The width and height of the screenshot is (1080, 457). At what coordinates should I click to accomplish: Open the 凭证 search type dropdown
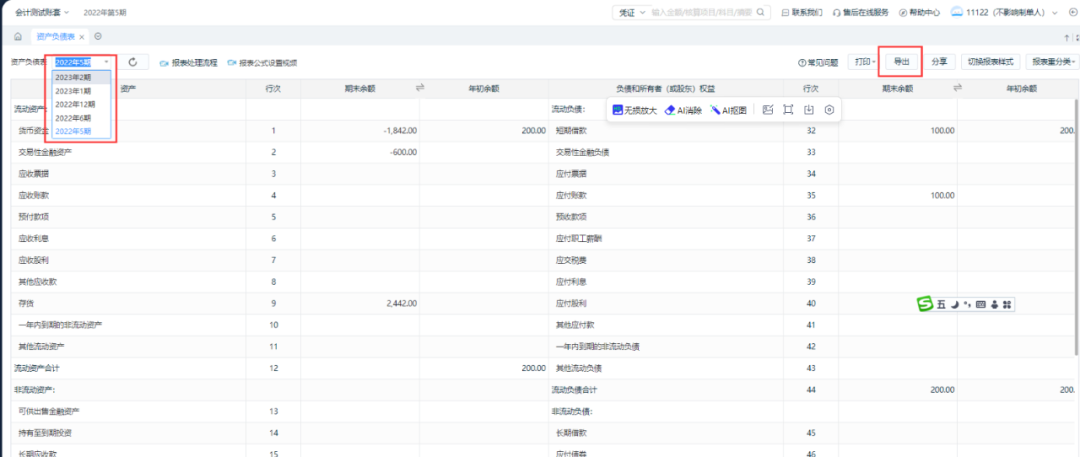[x=631, y=12]
